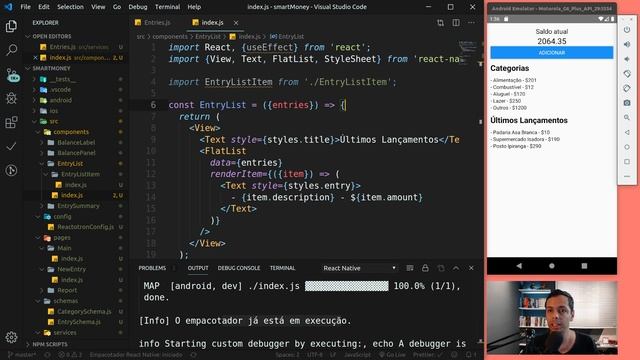Click components in the breadcrumb path
The width and height of the screenshot is (640, 360).
coord(170,37)
